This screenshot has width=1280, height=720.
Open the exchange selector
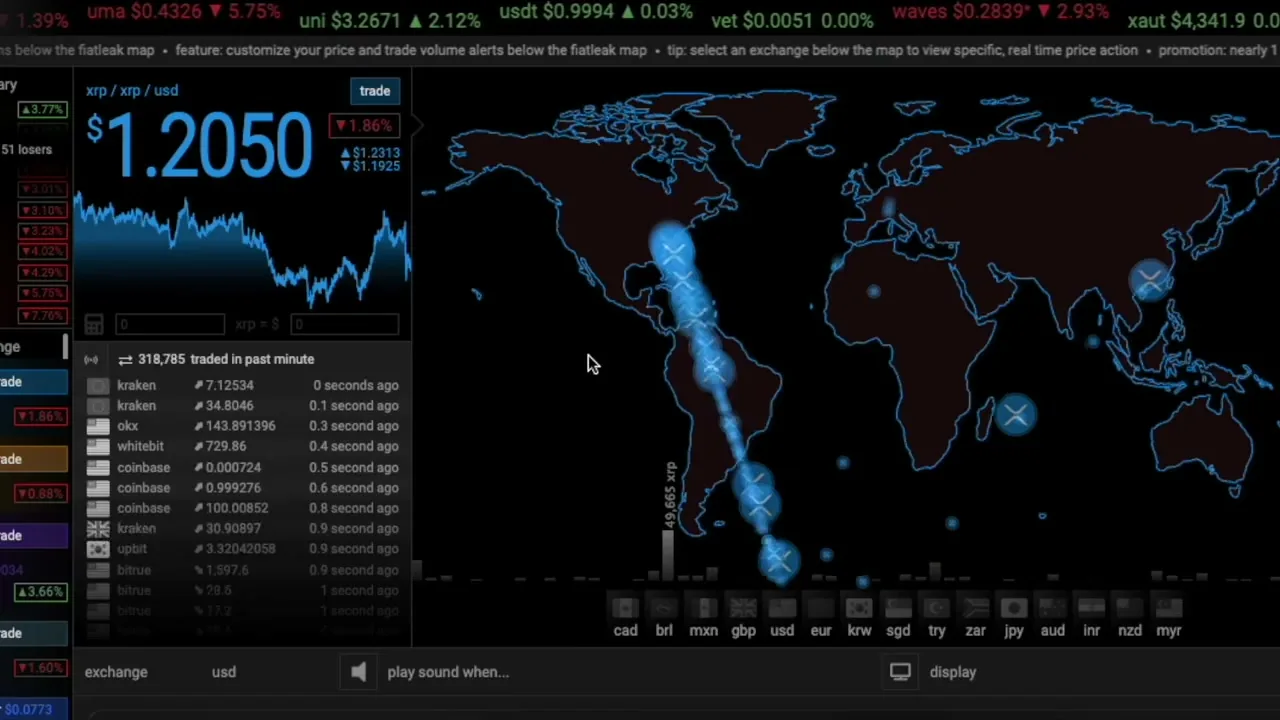[116, 672]
